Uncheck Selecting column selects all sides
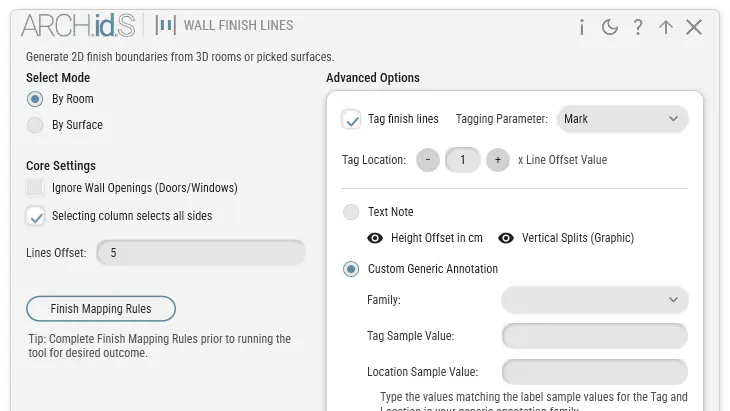Viewport: 730px width, 411px height. coord(35,216)
